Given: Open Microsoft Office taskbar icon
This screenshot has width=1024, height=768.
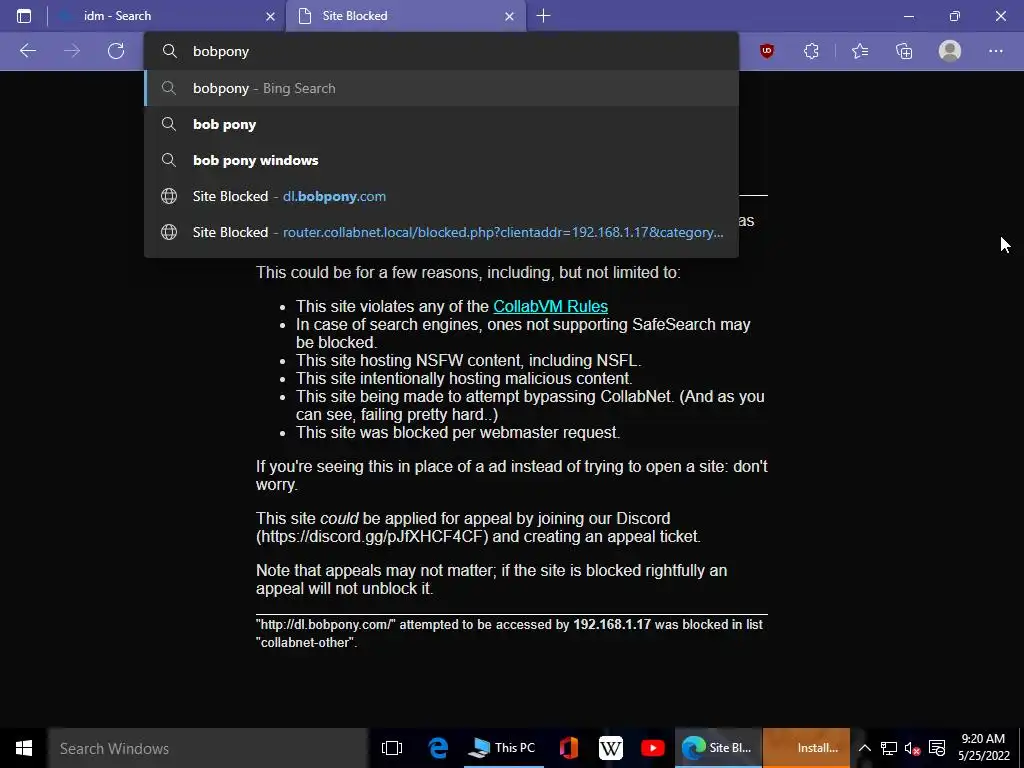Looking at the screenshot, I should [568, 748].
